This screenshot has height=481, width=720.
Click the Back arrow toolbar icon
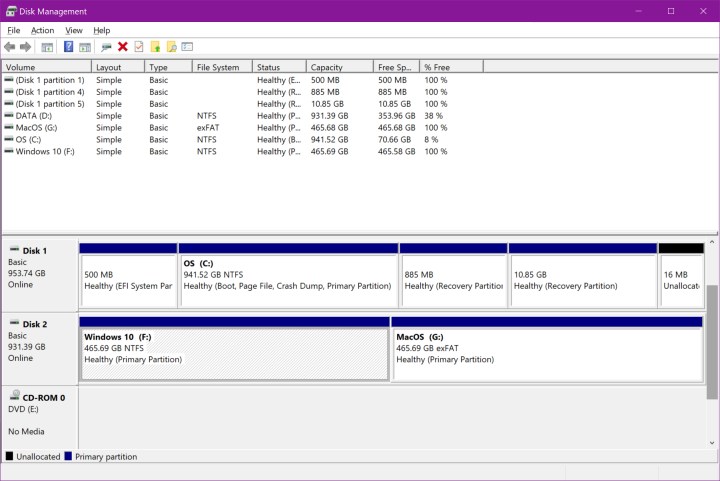click(x=10, y=47)
